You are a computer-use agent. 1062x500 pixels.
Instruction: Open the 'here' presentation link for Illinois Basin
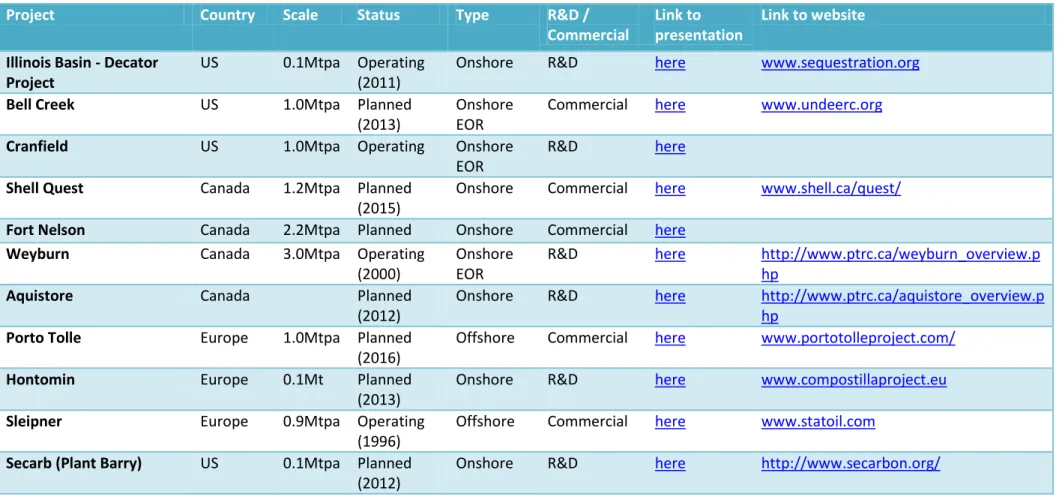670,63
